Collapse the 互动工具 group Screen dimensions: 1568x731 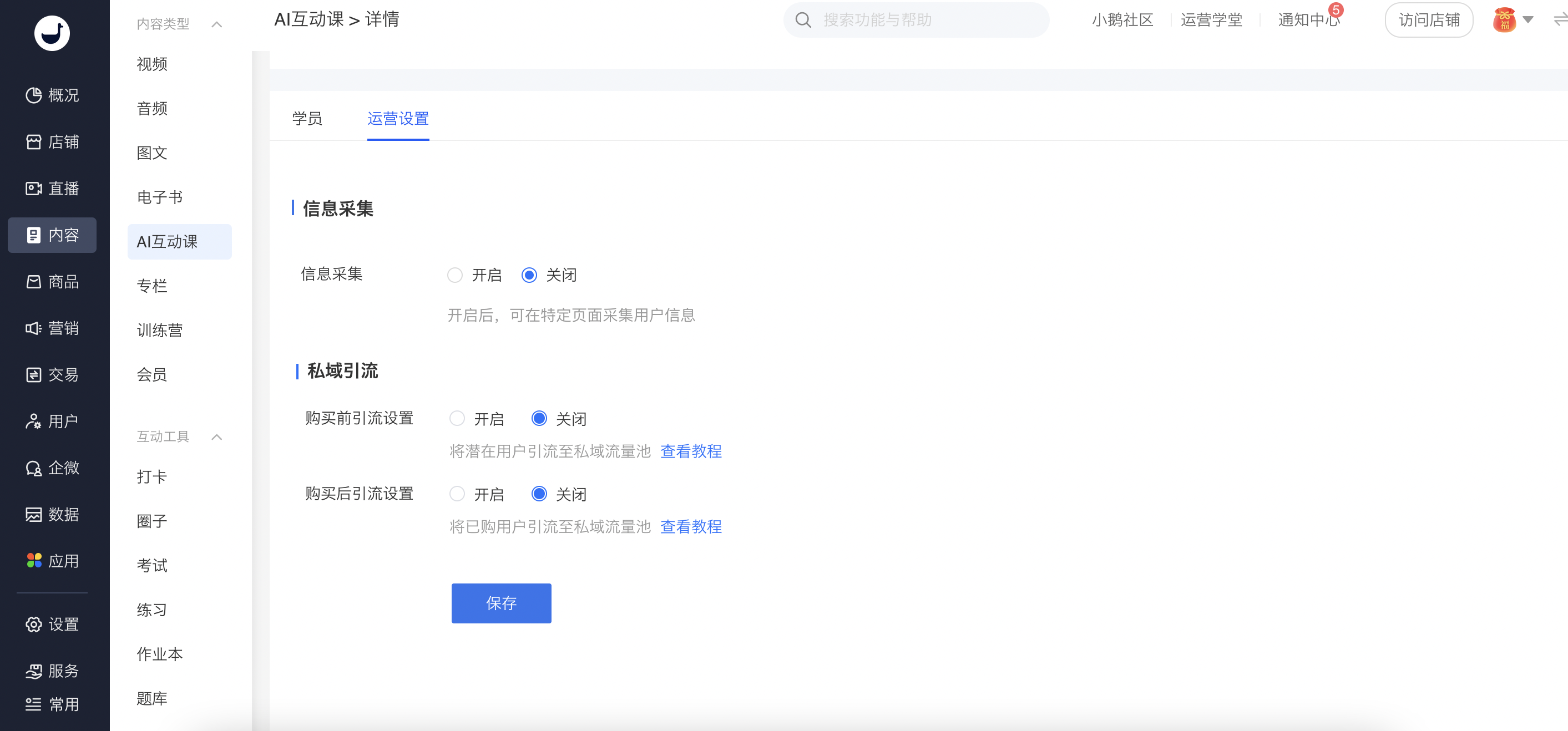tap(217, 437)
